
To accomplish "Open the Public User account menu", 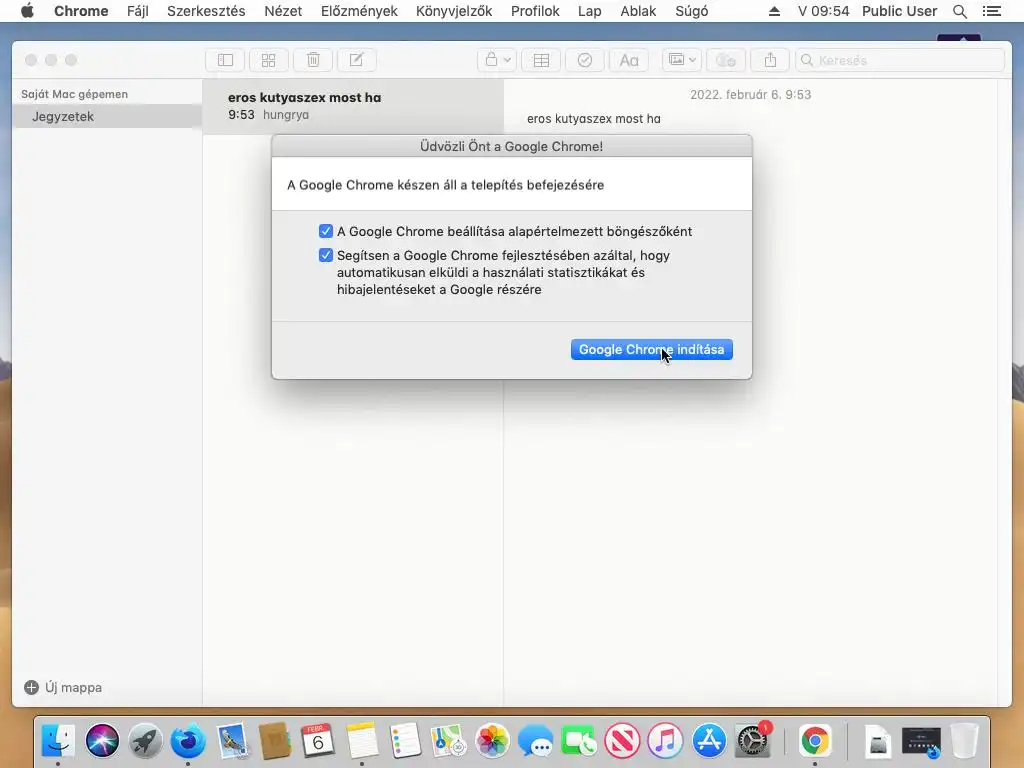I will coord(899,11).
